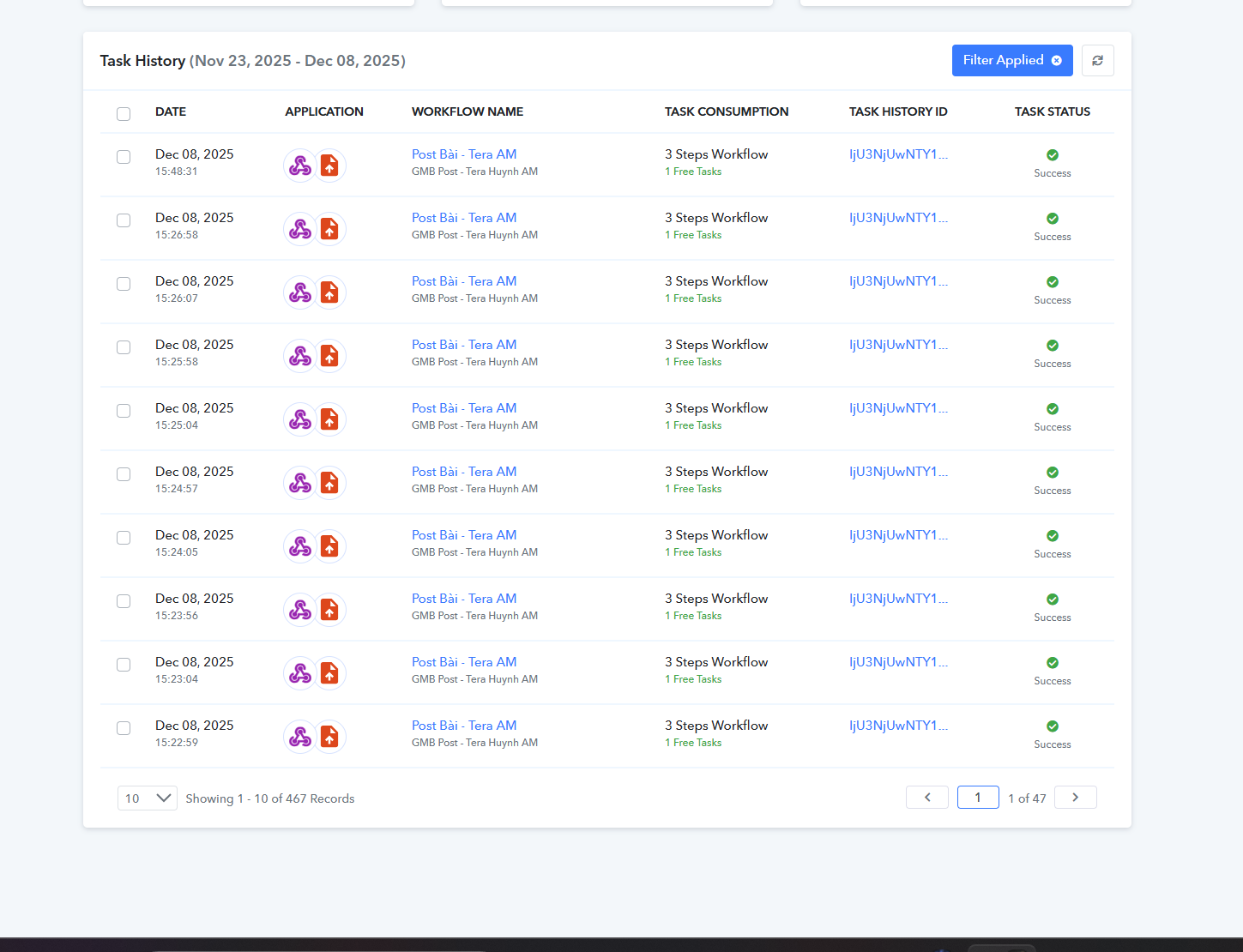Click webhook icon in the 15:48:31 row

[300, 166]
